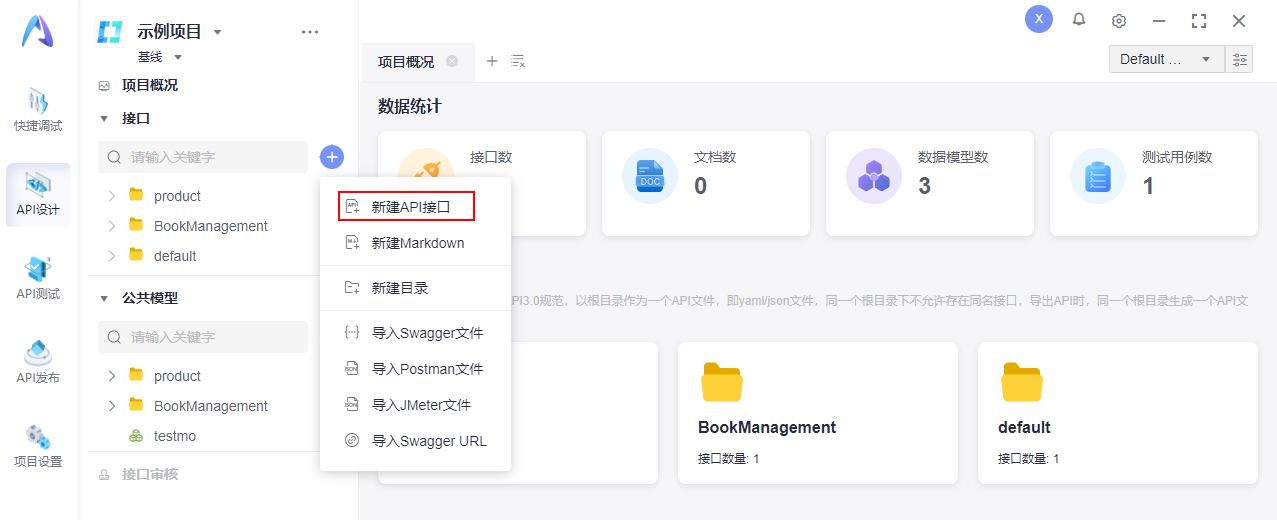Choose 新建目录 from the menu
Screen dimensions: 1277x520
[415, 288]
